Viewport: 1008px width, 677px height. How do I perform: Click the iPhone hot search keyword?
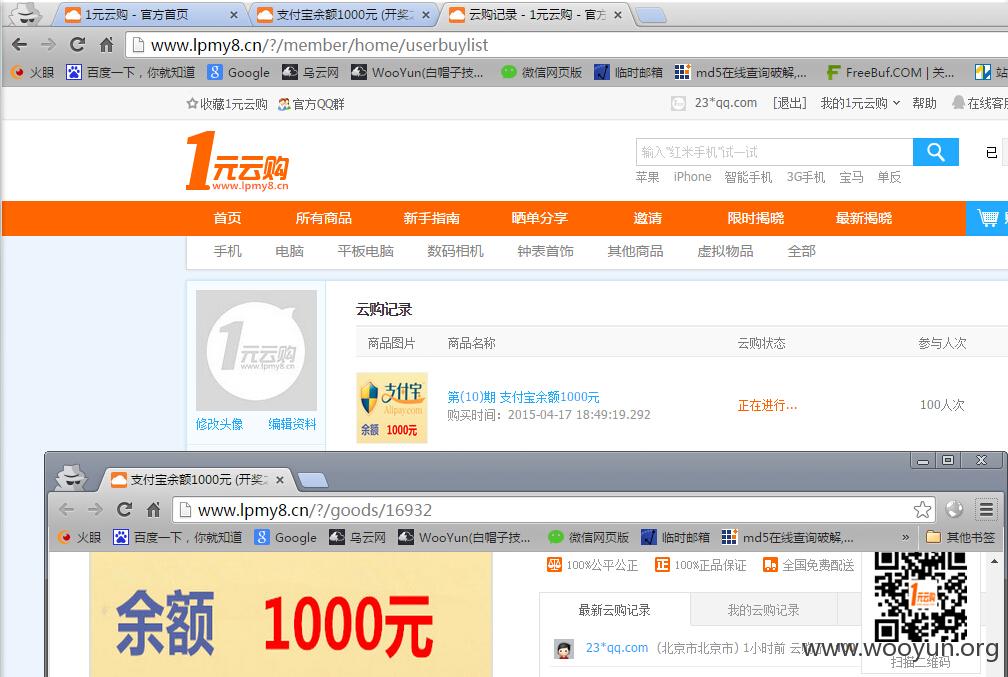[x=692, y=177]
